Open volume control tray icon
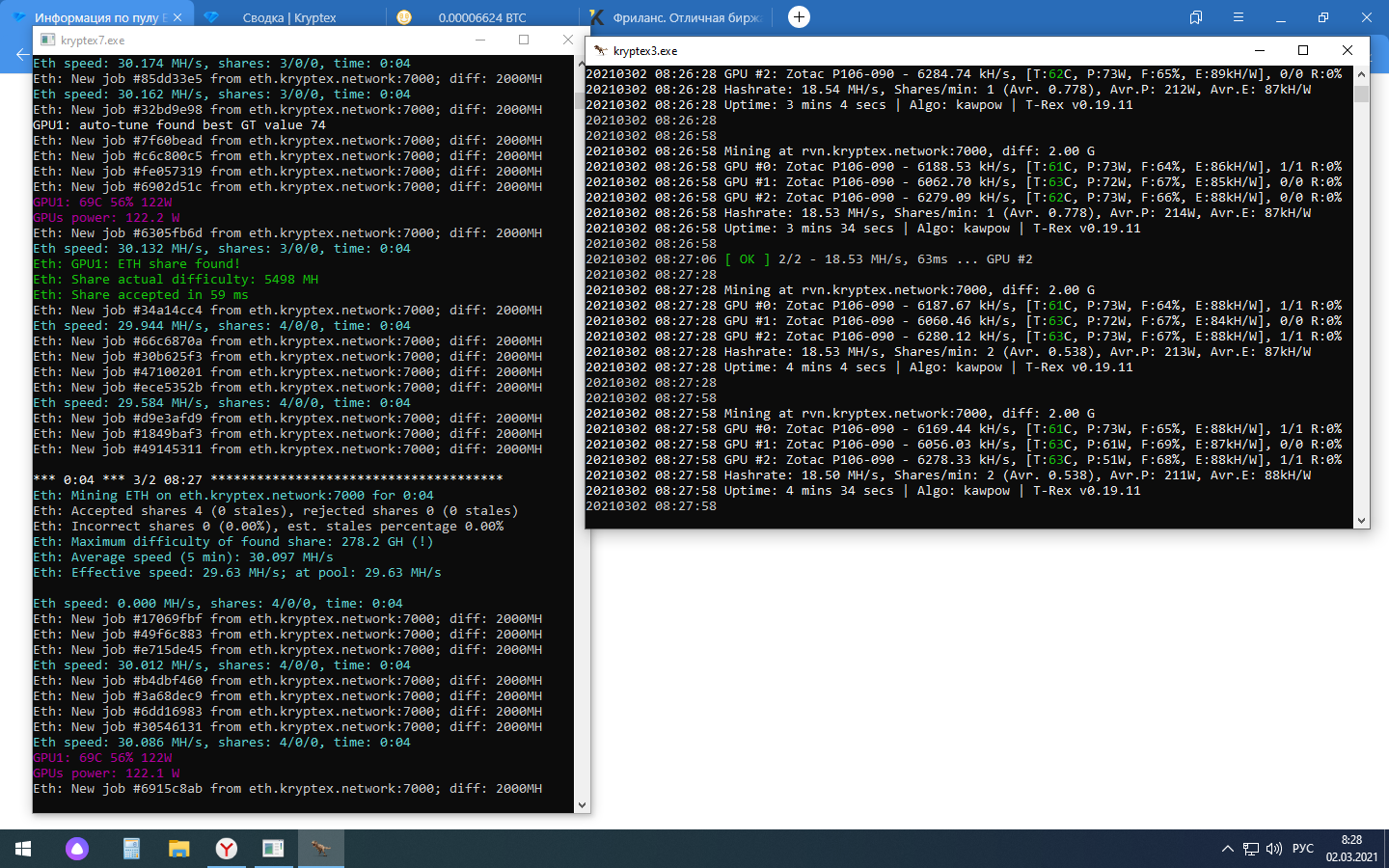This screenshot has width=1389, height=868. (1274, 849)
